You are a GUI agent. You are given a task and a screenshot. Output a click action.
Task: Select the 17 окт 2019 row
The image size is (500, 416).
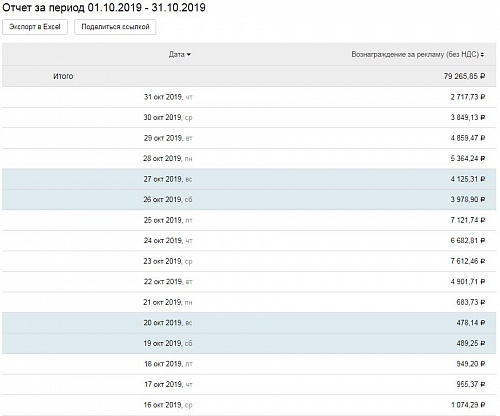tap(249, 385)
